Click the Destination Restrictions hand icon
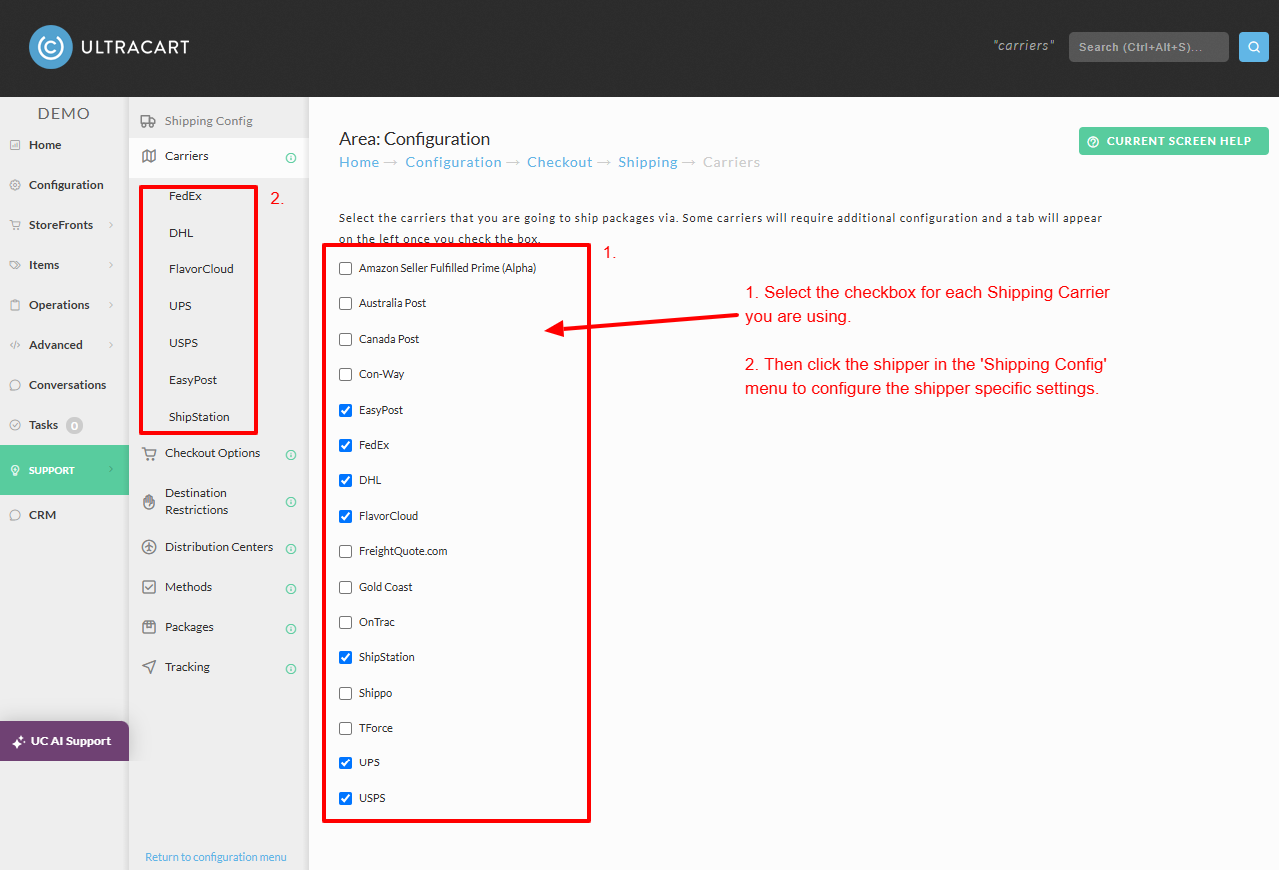The height and width of the screenshot is (870, 1279). pyautogui.click(x=149, y=501)
